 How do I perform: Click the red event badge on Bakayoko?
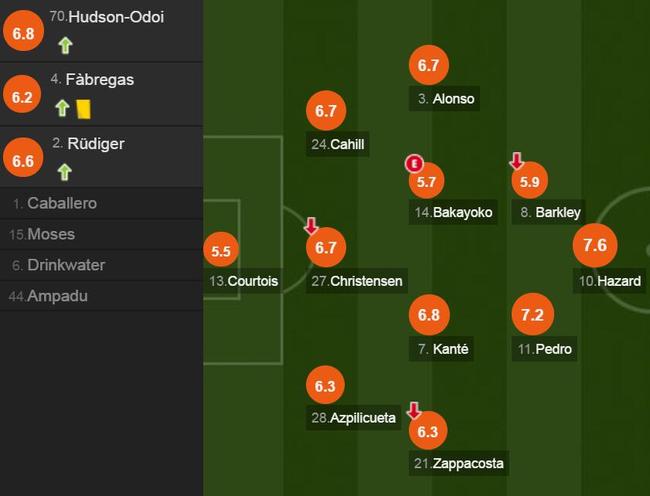coord(414,163)
